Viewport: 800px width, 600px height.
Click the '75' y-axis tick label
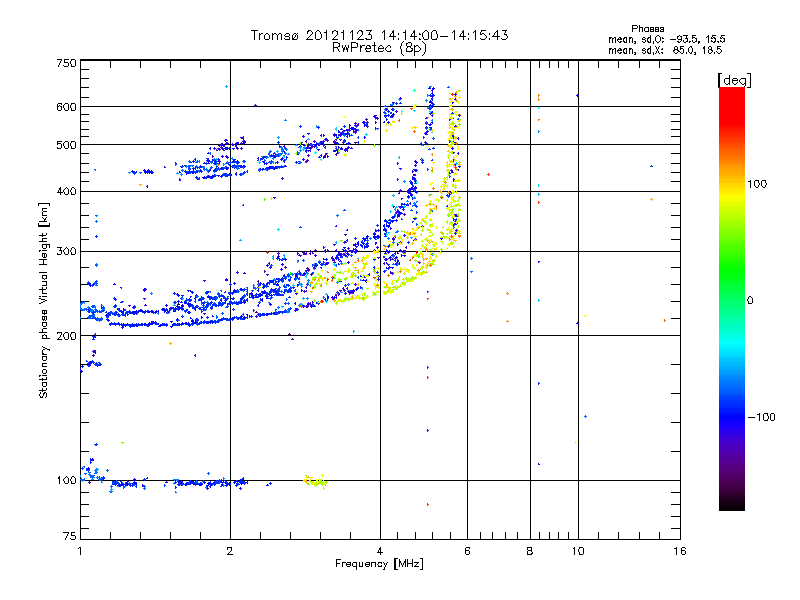click(70, 536)
